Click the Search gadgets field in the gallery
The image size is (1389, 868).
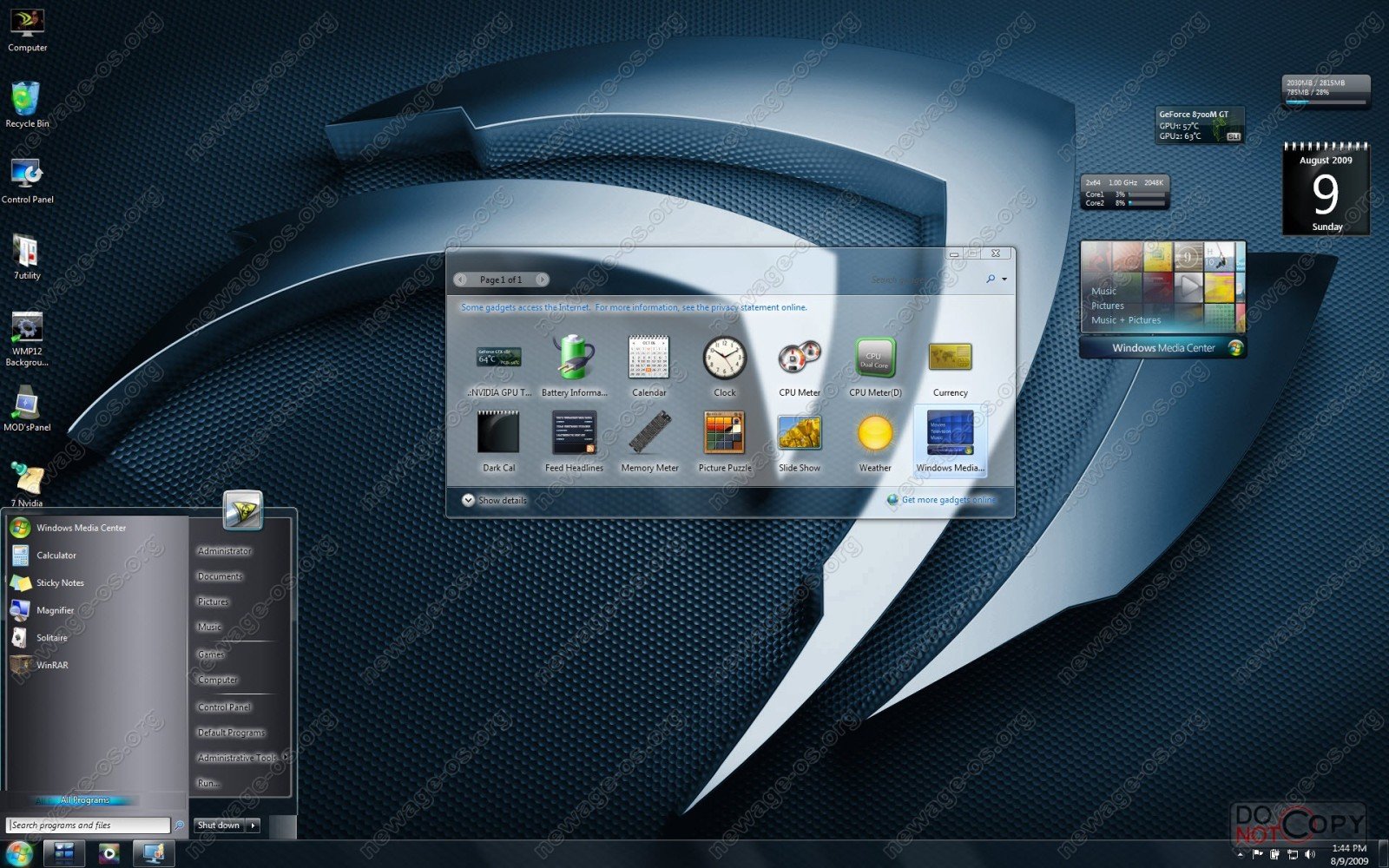924,279
